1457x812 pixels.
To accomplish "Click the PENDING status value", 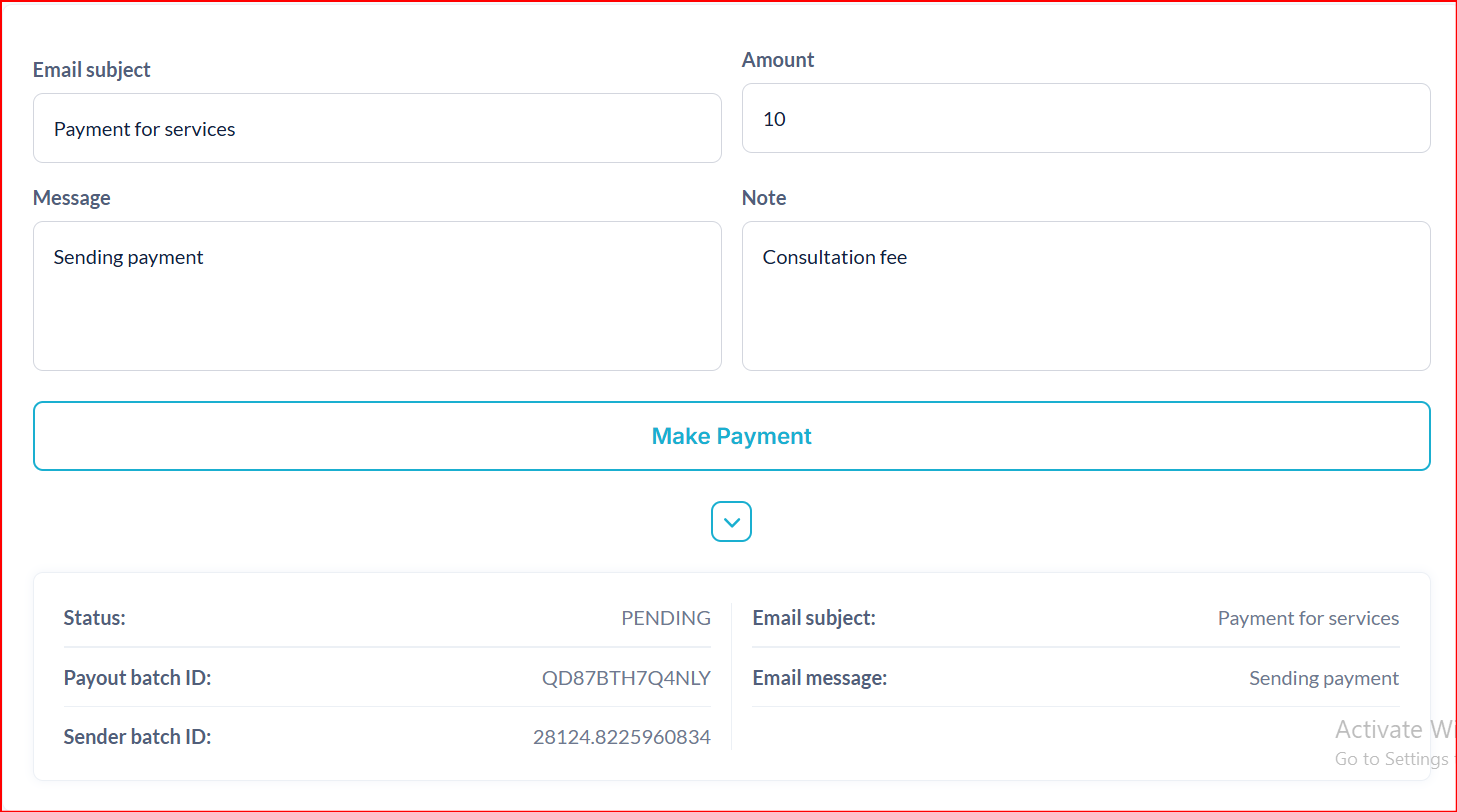I will [x=666, y=618].
